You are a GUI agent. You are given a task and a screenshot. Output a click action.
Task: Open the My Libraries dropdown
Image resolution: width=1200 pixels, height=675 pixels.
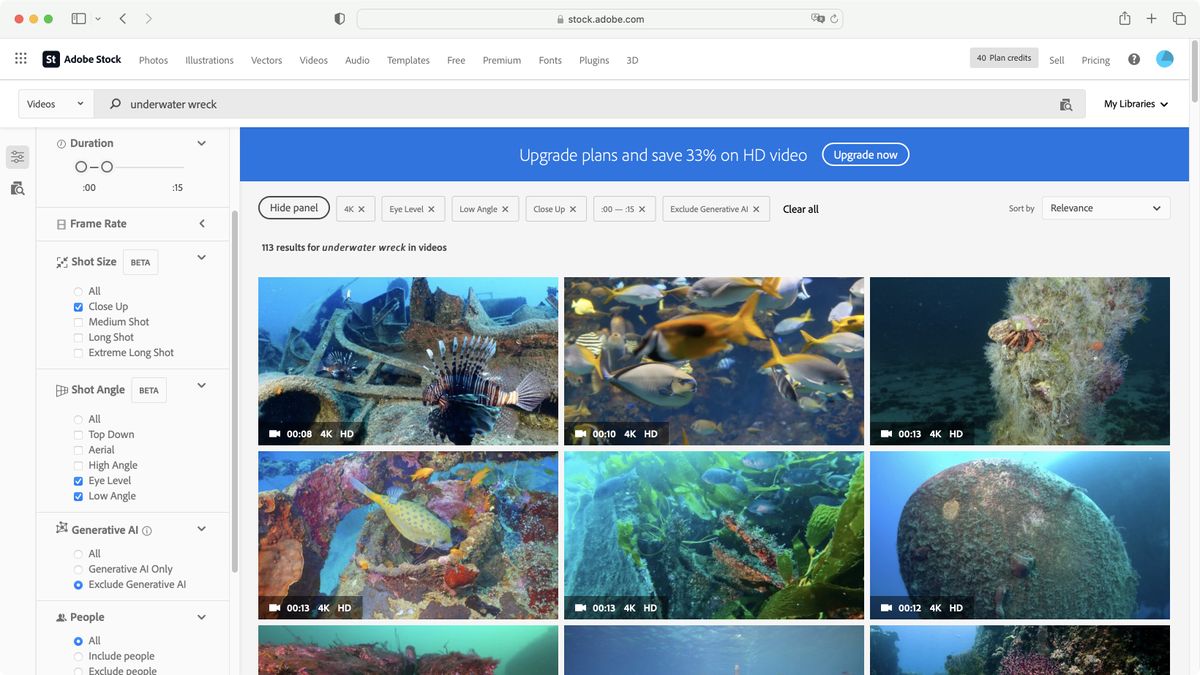1135,103
